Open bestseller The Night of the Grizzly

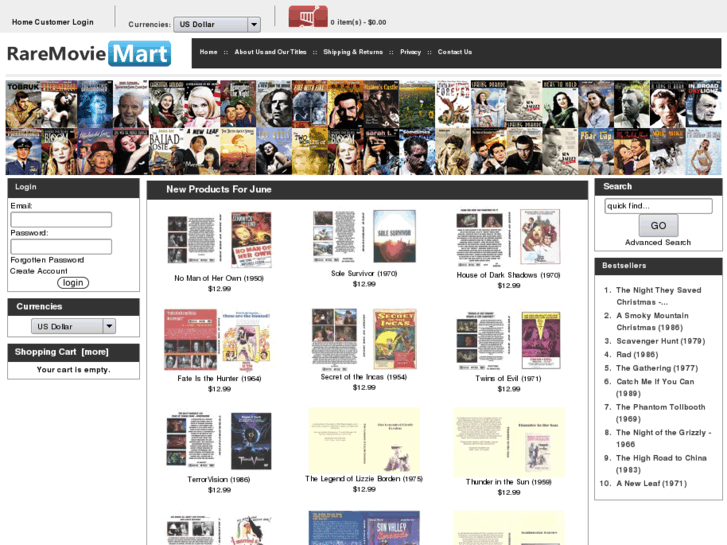663,438
